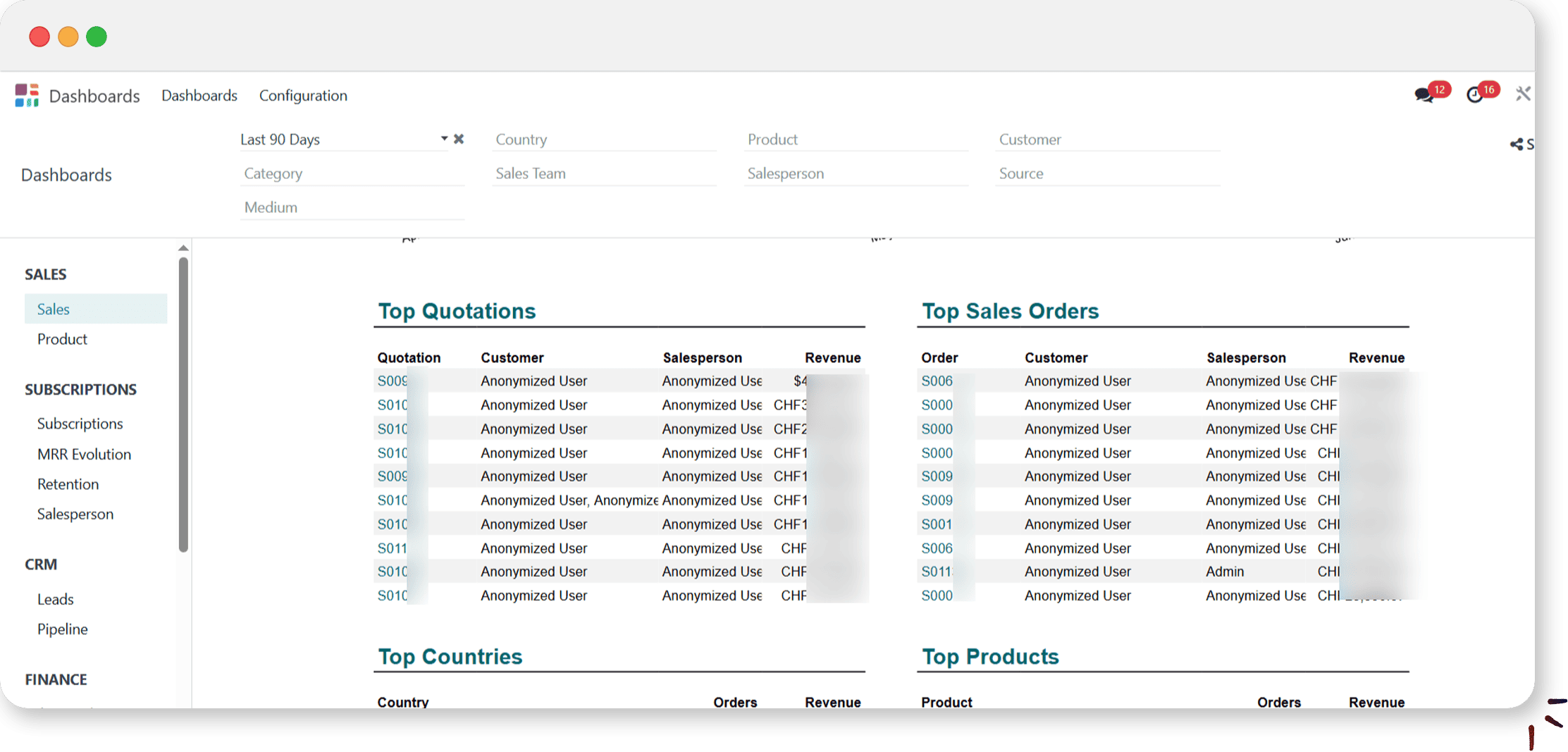Open the first order link in Top Sales Orders
Image resolution: width=1568 pixels, height=752 pixels.
(x=937, y=381)
